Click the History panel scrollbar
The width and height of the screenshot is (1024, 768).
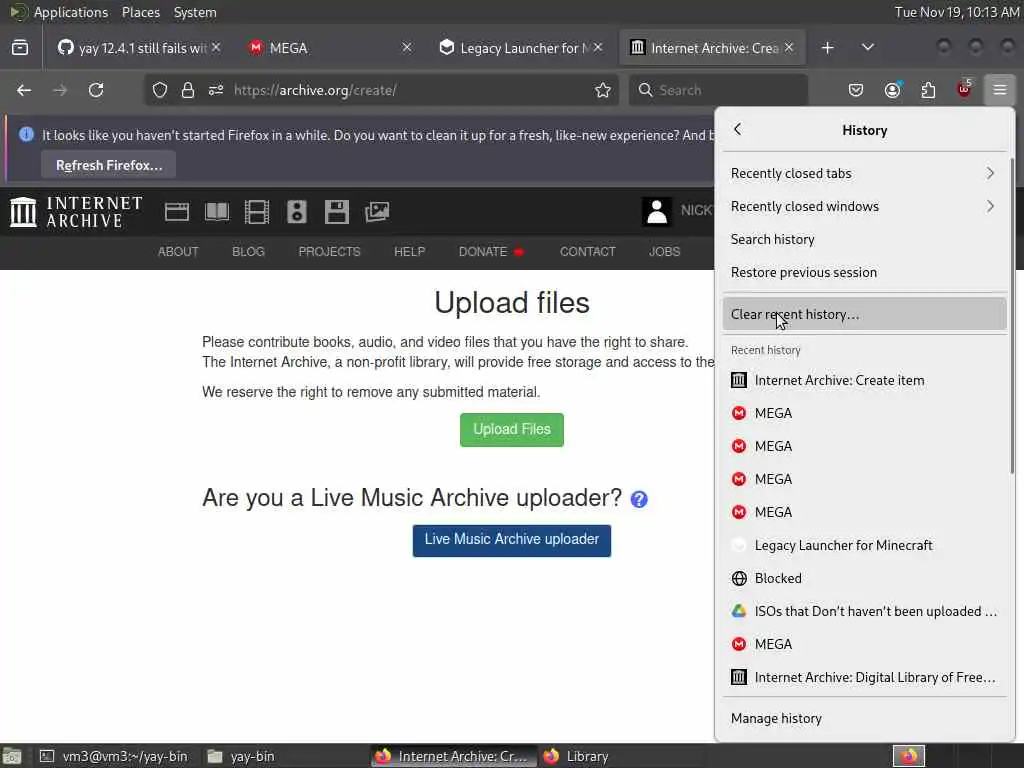[x=1012, y=315]
